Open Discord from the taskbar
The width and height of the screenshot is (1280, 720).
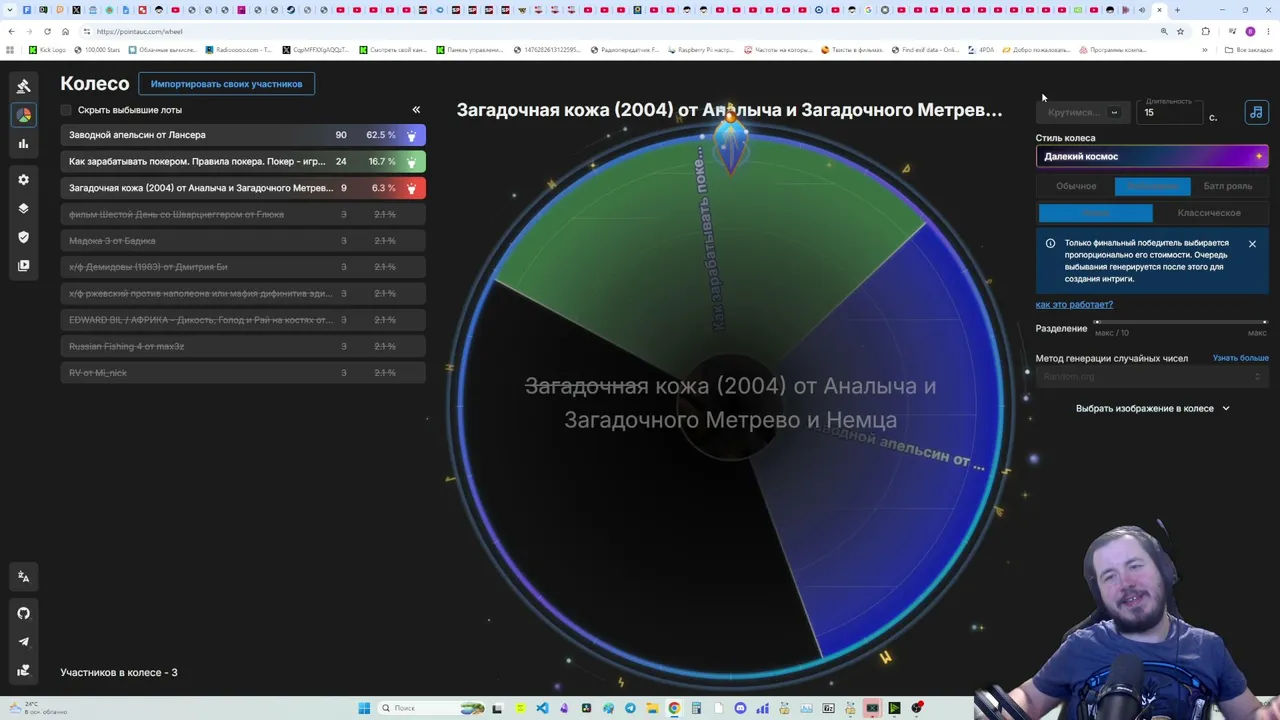pyautogui.click(x=740, y=708)
